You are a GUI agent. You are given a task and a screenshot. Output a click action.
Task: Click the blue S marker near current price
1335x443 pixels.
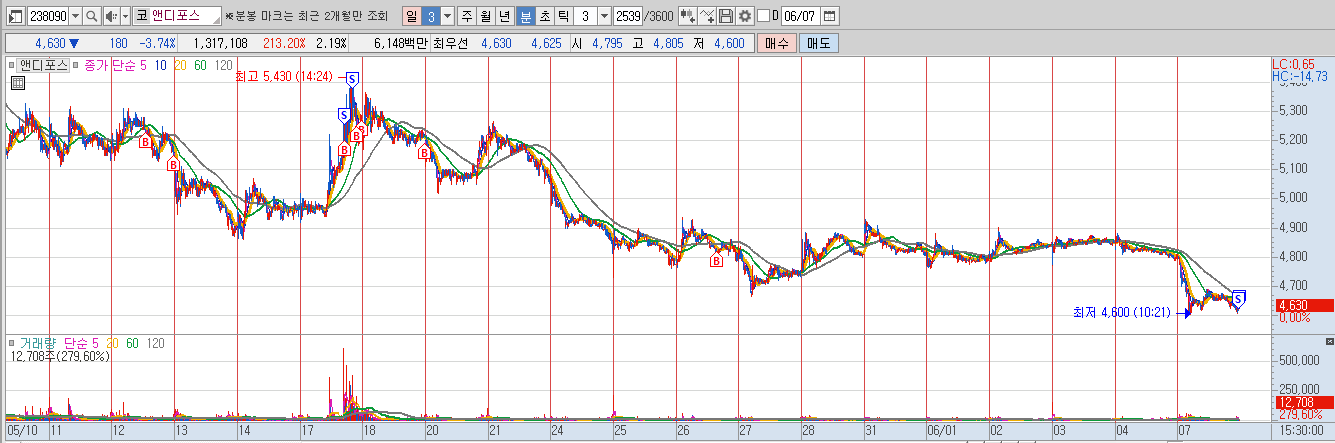click(x=1239, y=297)
